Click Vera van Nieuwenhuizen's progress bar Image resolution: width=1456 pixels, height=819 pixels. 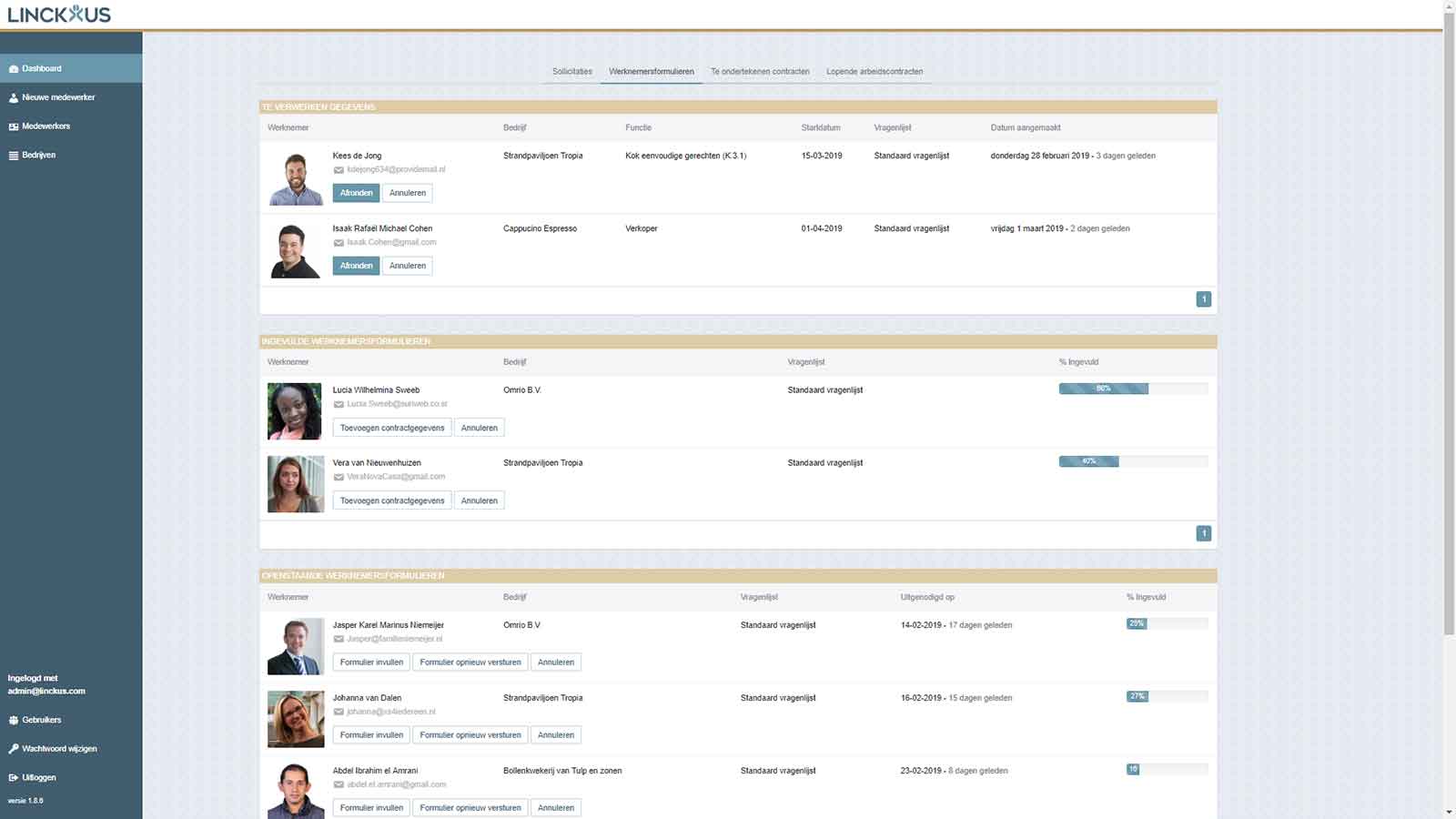pyautogui.click(x=1133, y=461)
